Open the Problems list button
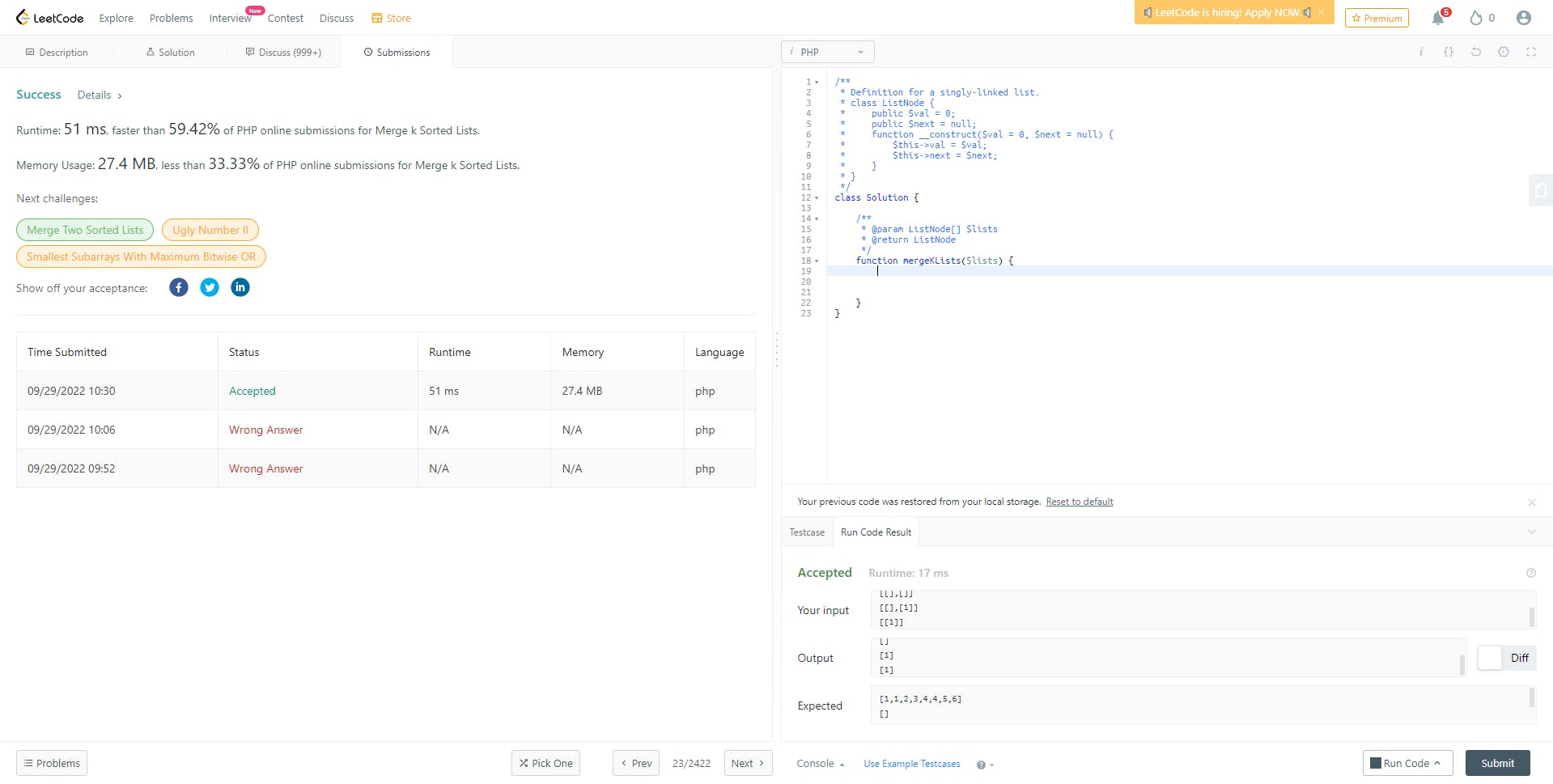The width and height of the screenshot is (1553, 784). pos(52,763)
